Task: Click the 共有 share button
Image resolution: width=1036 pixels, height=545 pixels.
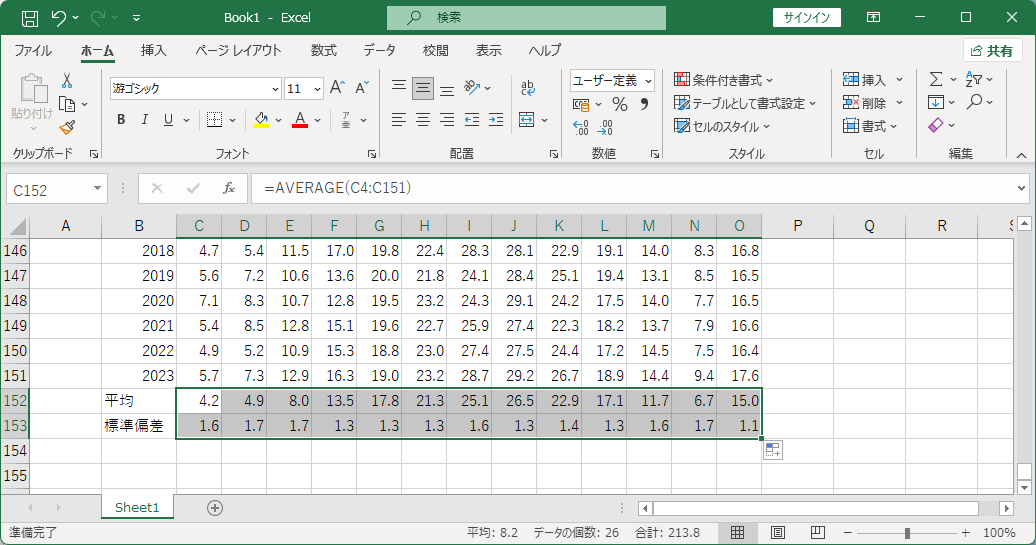Action: [992, 51]
